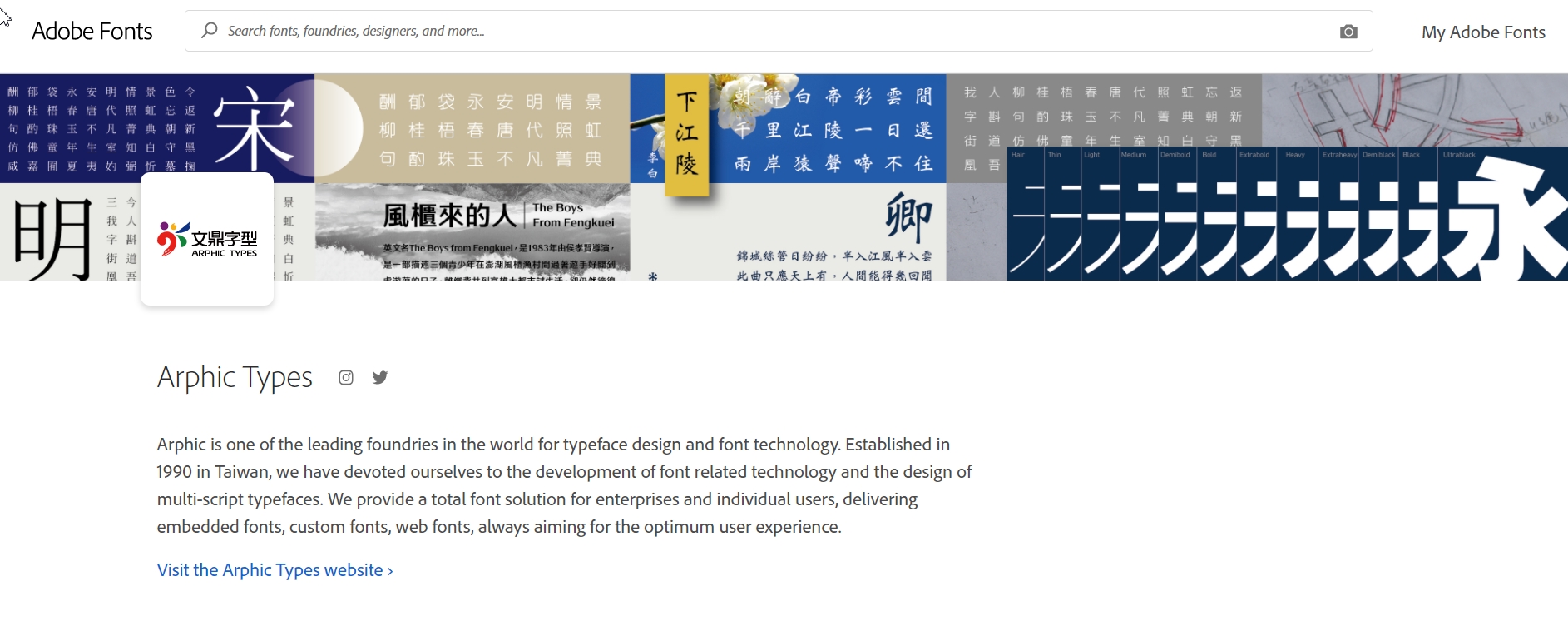The height and width of the screenshot is (631, 1568).
Task: Open Arphic Types Twitter profile
Action: point(380,378)
